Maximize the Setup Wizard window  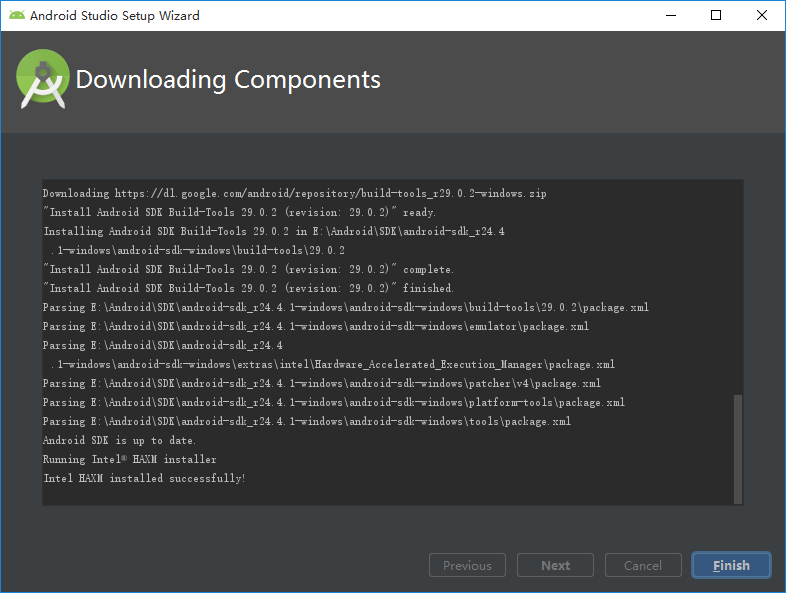(x=716, y=16)
